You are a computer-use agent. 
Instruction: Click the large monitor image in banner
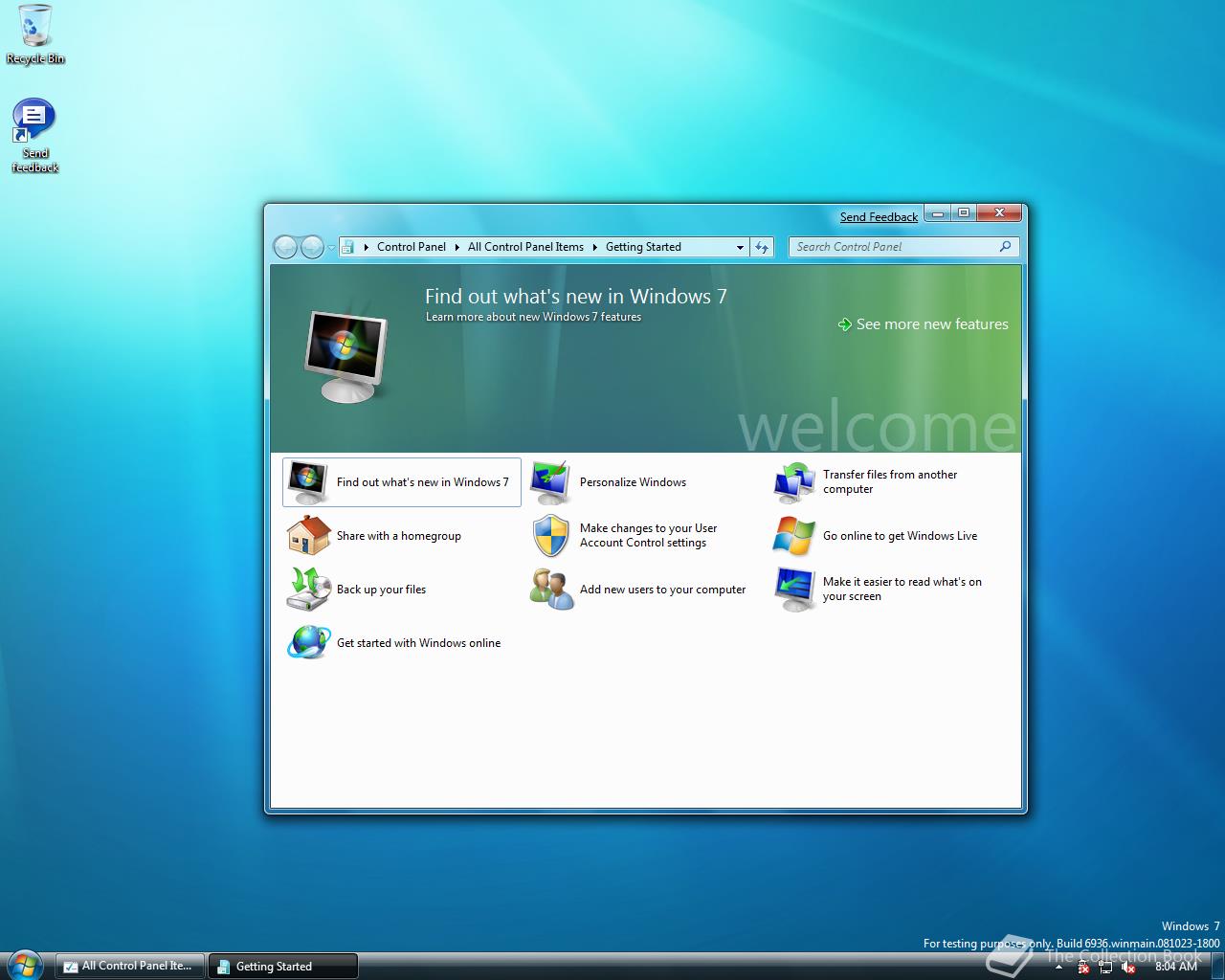346,356
